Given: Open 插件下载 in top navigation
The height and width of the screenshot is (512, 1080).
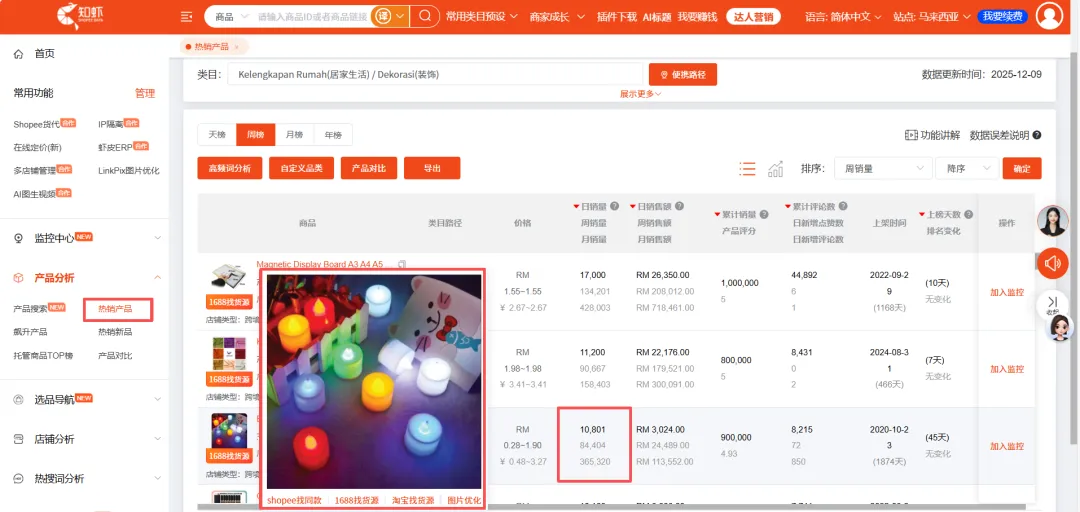Looking at the screenshot, I should [616, 17].
